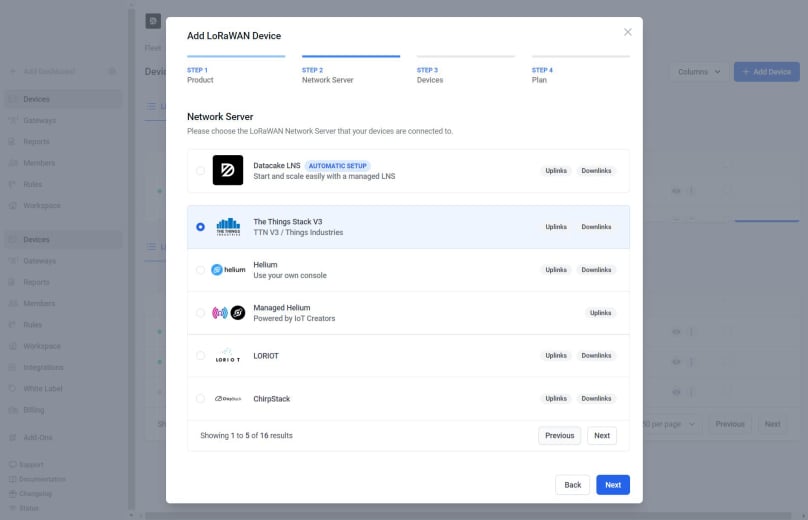Image resolution: width=808 pixels, height=520 pixels.
Task: Open the Columns dropdown
Action: 699,72
